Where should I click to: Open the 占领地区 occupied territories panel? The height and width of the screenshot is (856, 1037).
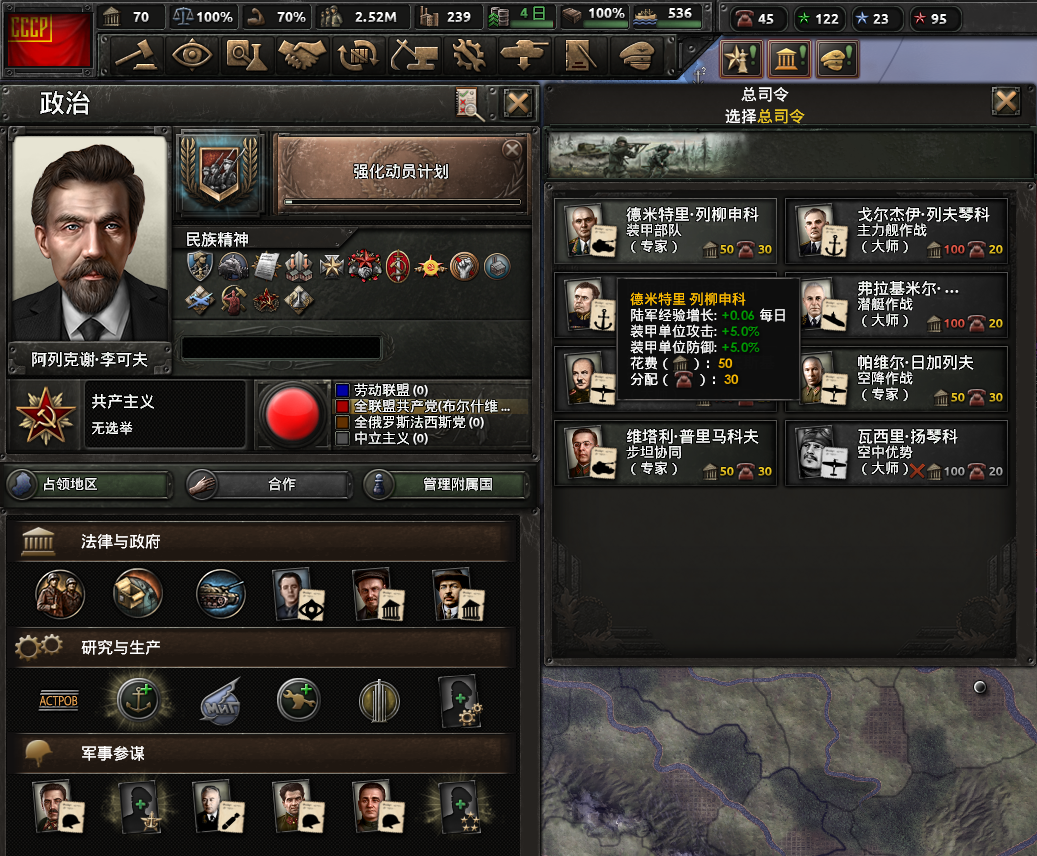tap(89, 484)
